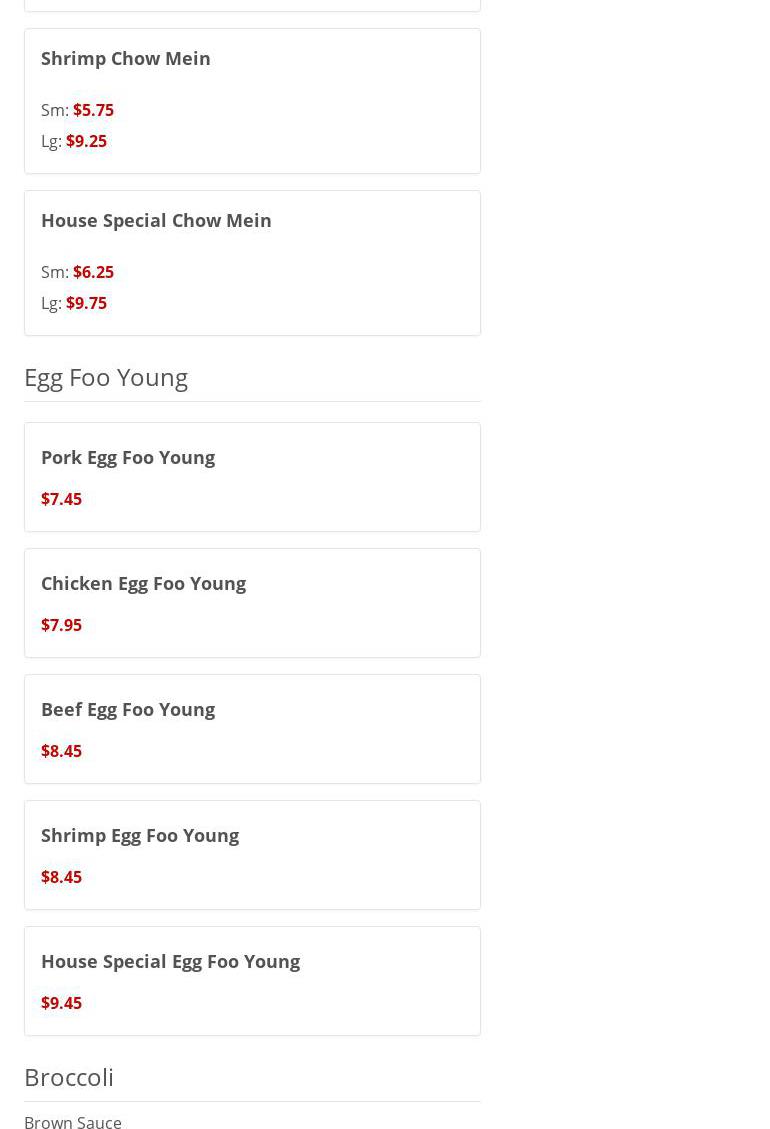Open the Pork Egg Foo Young item

click(x=128, y=457)
